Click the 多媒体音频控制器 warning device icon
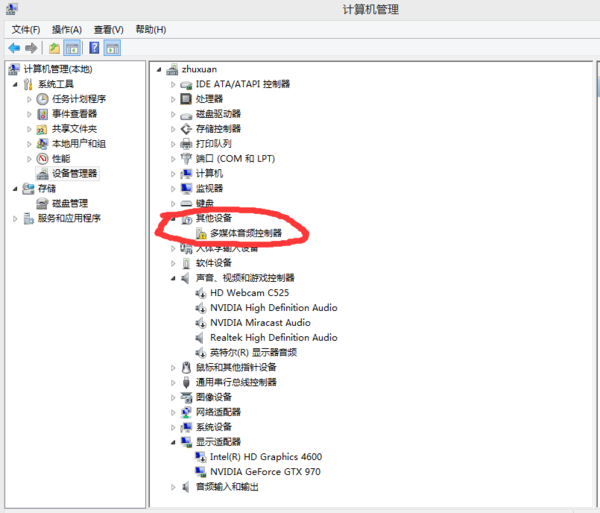This screenshot has width=600, height=513. coord(201,233)
